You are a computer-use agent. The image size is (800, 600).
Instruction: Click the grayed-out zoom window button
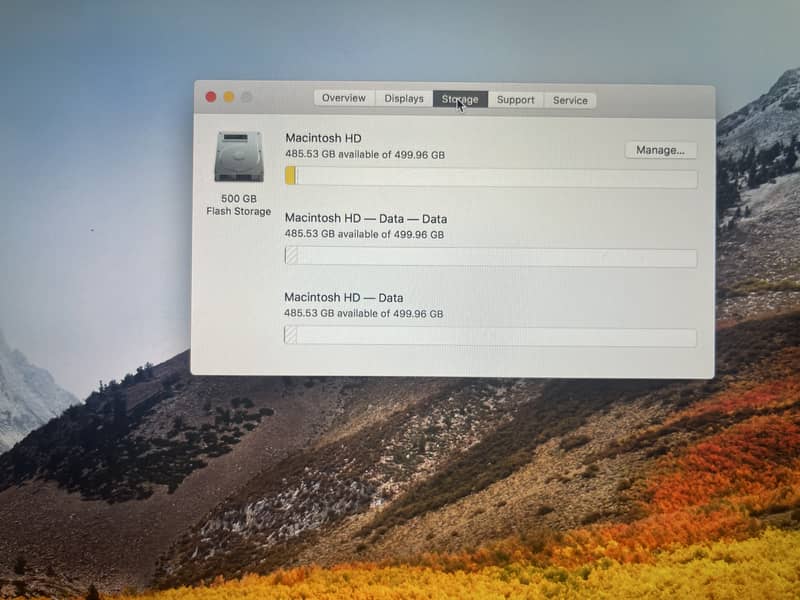tap(247, 97)
